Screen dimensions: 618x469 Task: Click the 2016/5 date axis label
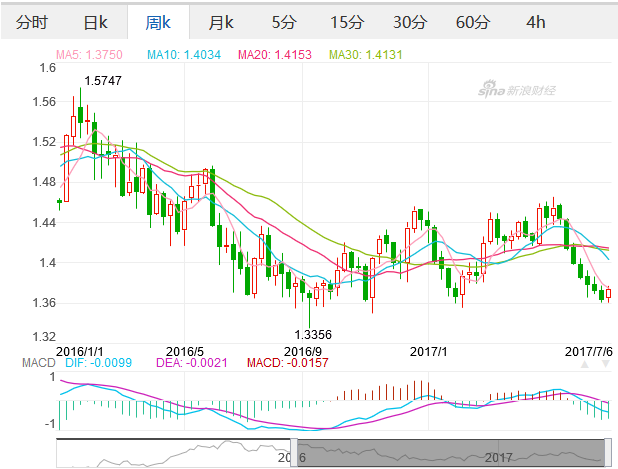185,351
